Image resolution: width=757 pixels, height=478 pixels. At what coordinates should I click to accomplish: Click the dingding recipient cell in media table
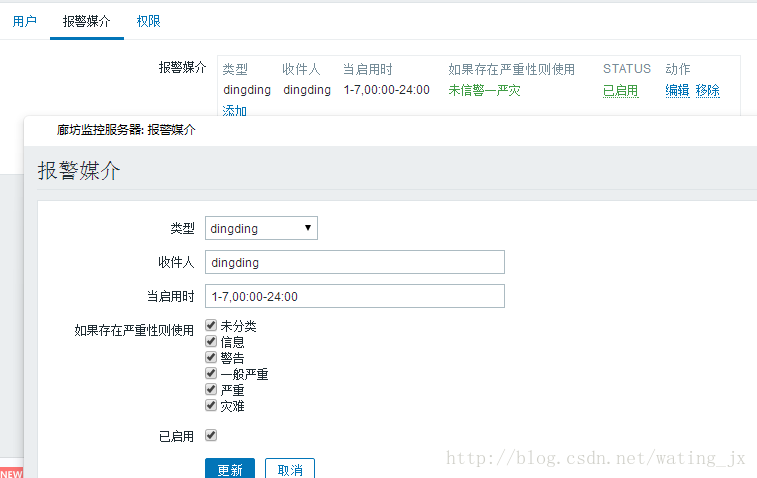(x=307, y=90)
